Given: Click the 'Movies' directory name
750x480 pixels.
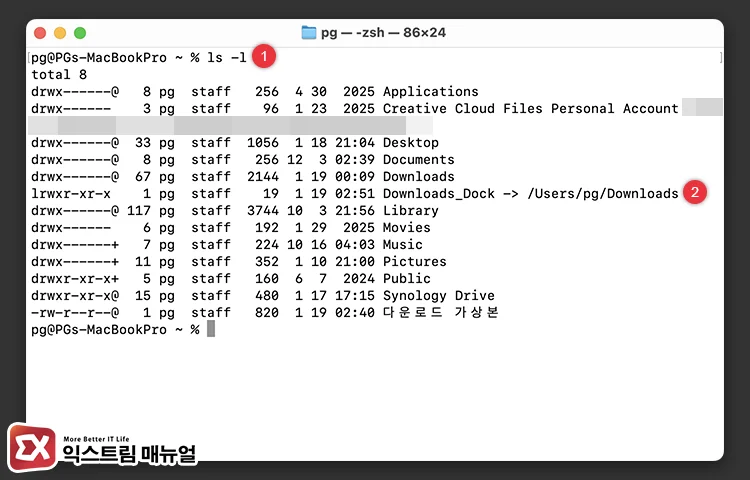Looking at the screenshot, I should point(407,228).
